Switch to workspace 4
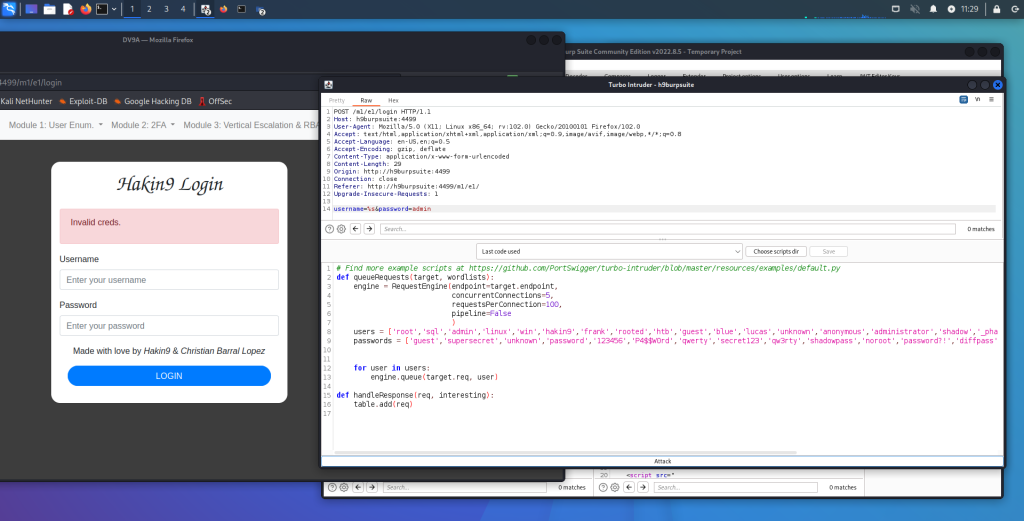 [x=183, y=9]
